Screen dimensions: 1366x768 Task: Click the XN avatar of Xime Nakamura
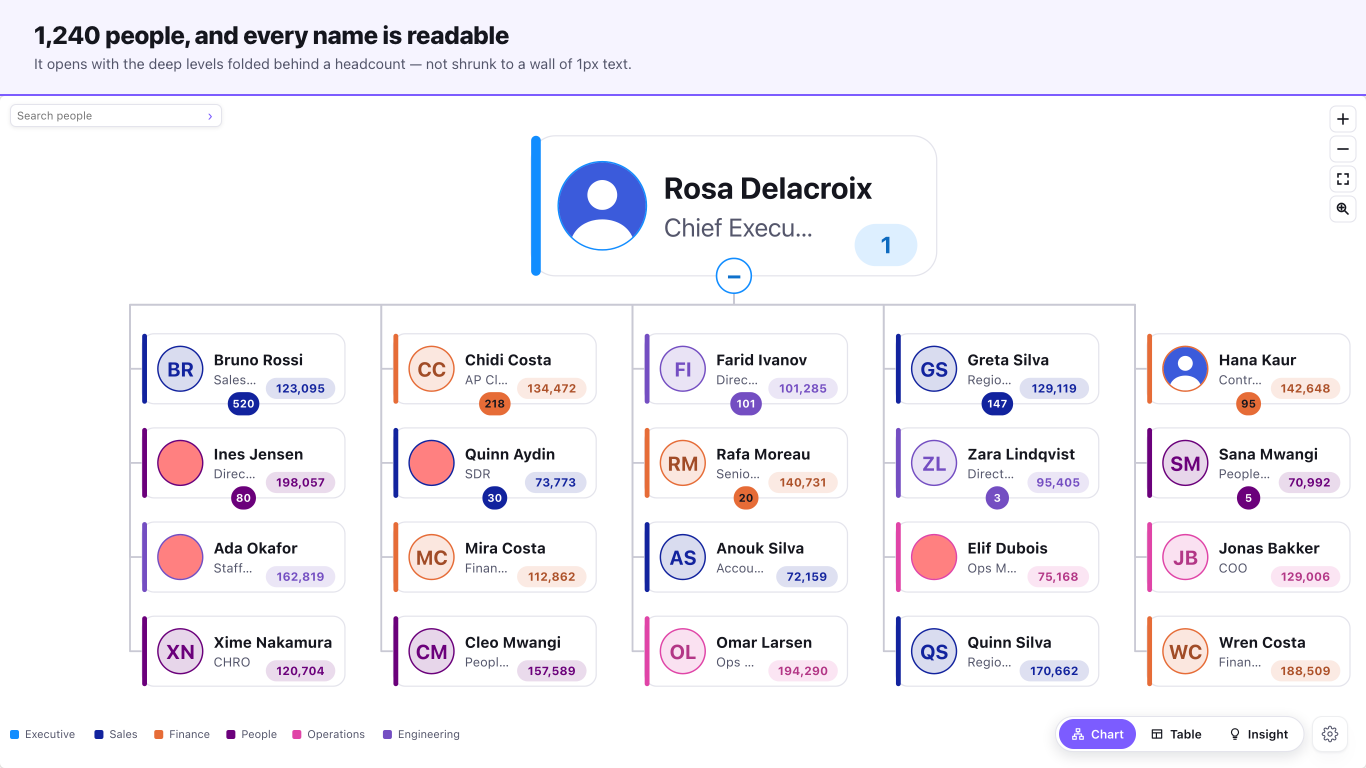tap(180, 652)
